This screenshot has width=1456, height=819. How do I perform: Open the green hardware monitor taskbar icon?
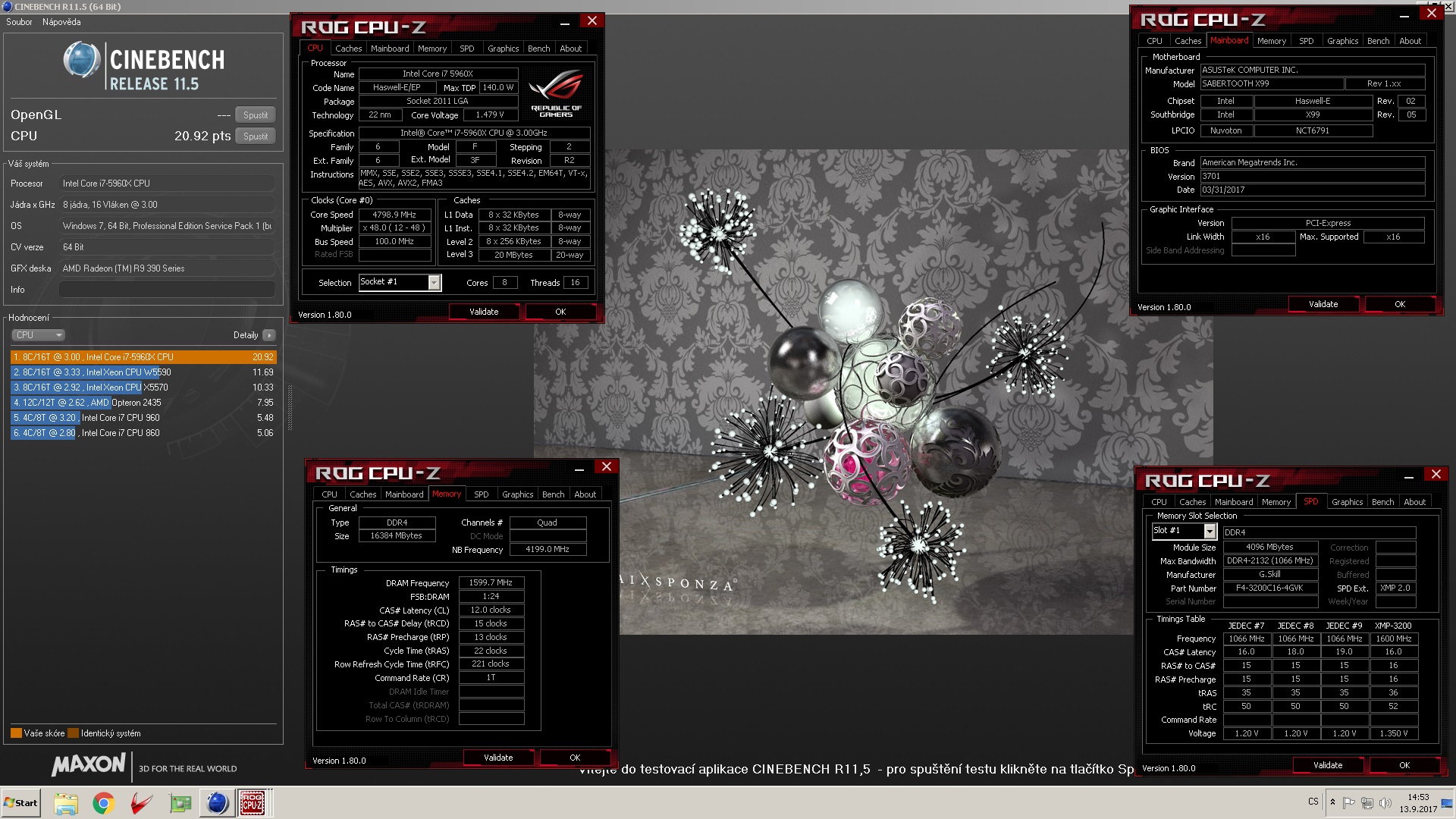[180, 803]
